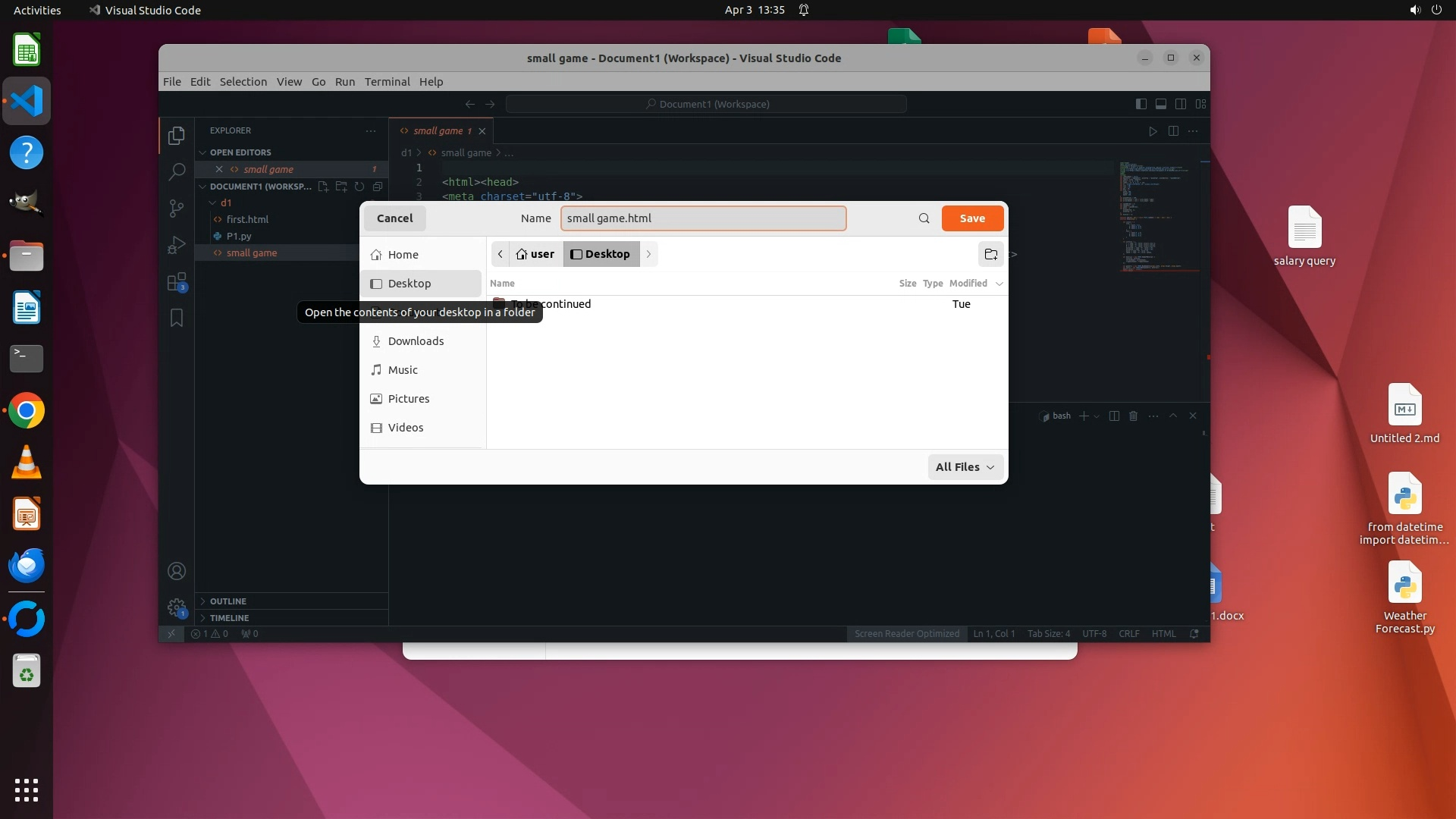Click the search magnifier icon in the save dialog
This screenshot has width=1456, height=819.
pyautogui.click(x=924, y=218)
